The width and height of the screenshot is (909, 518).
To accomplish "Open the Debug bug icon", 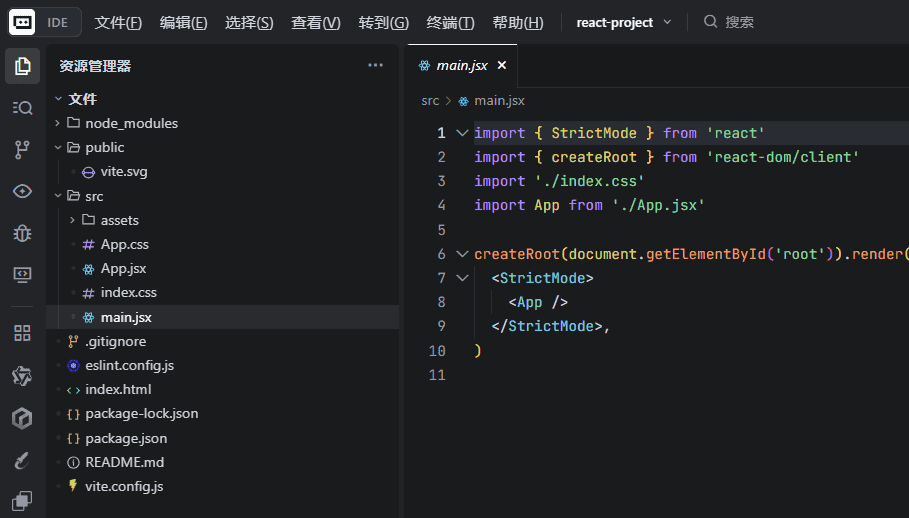I will [x=23, y=233].
